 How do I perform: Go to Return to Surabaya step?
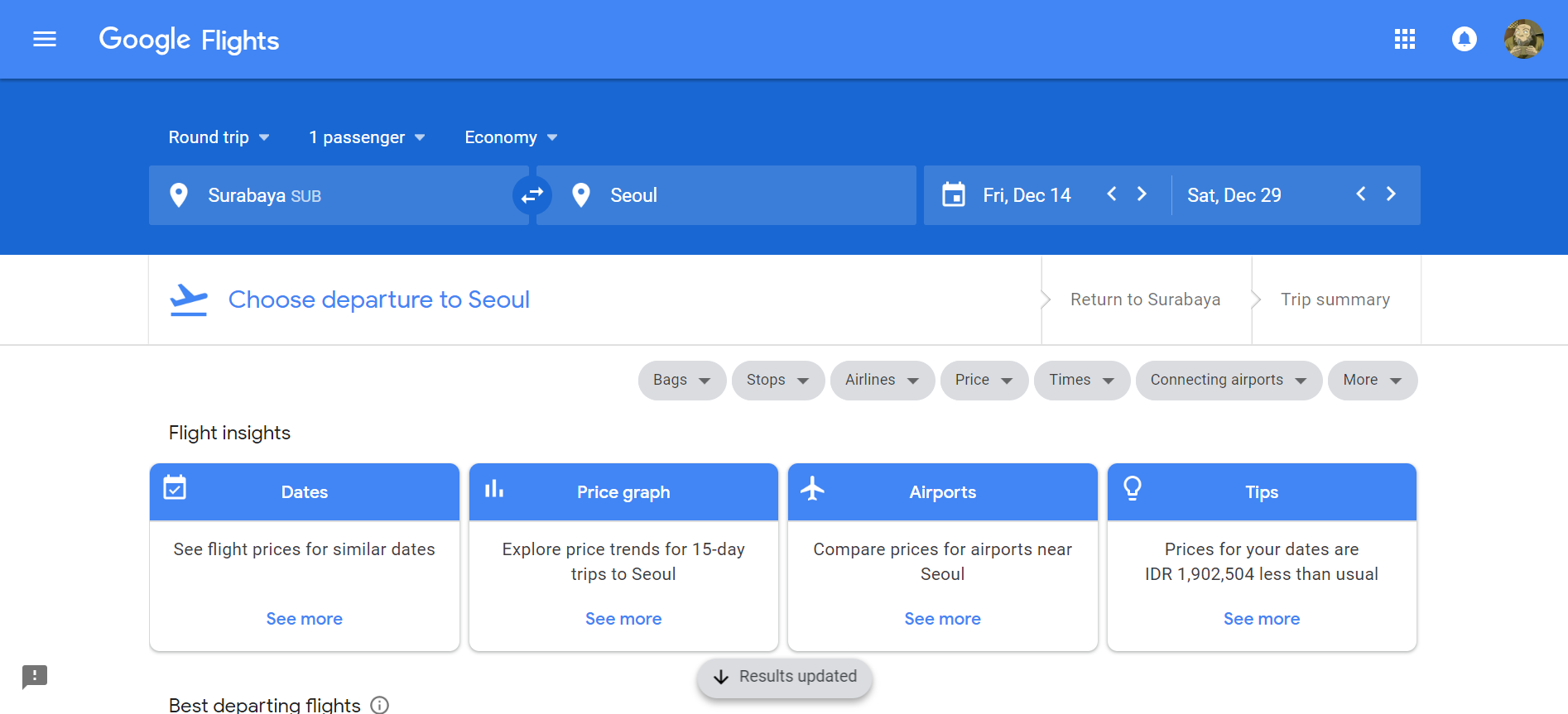click(1146, 299)
